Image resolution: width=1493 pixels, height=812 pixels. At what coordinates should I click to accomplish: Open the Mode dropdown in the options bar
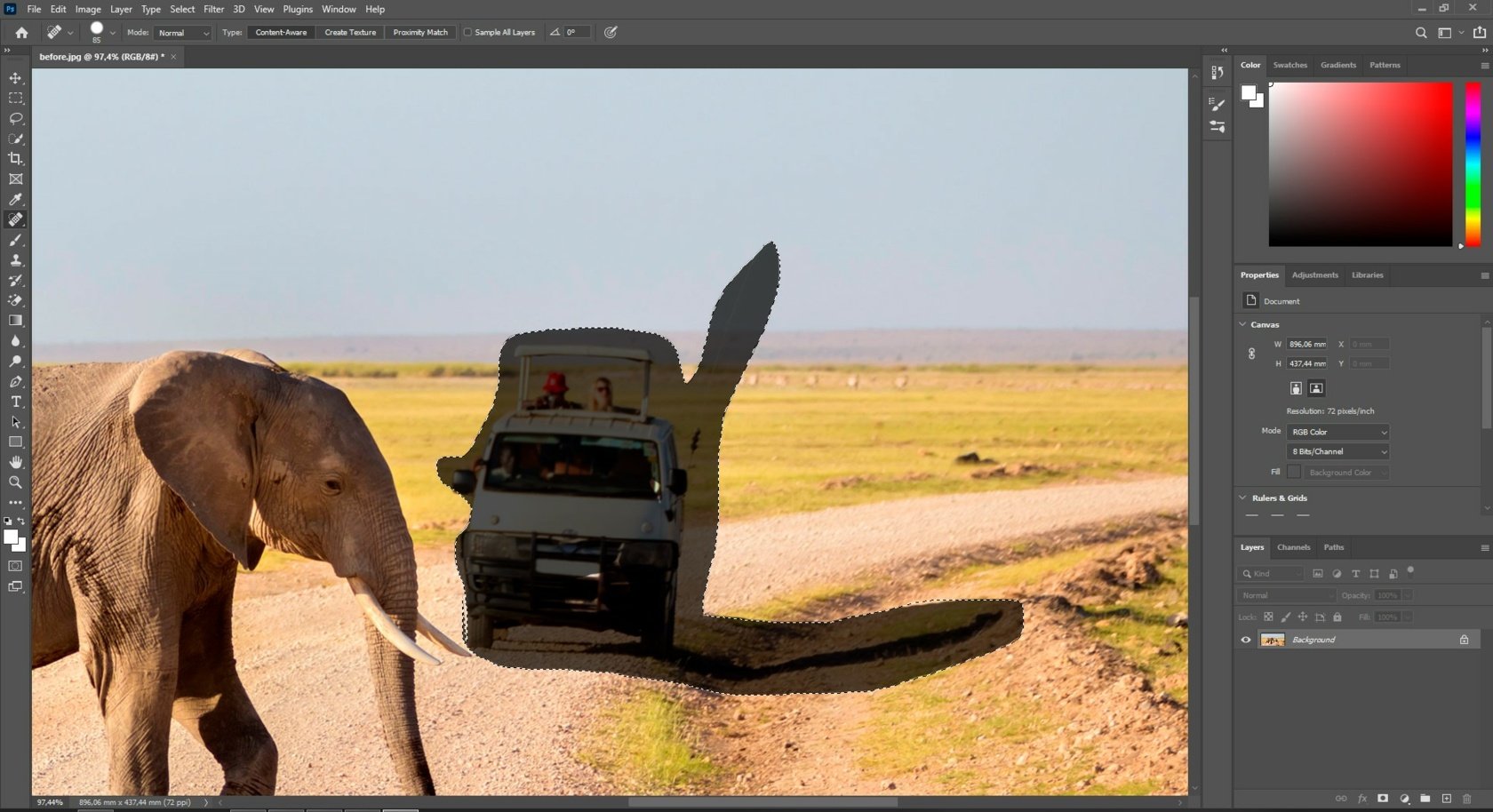(182, 33)
